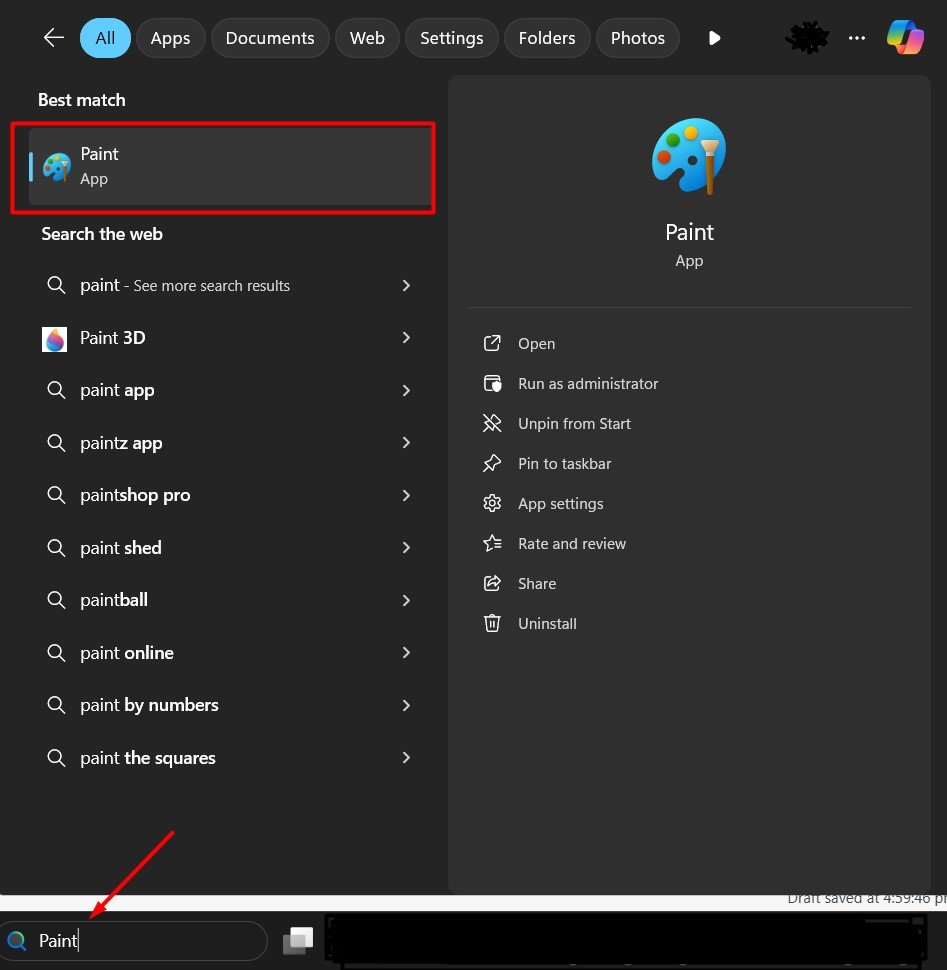Viewport: 947px width, 970px height.
Task: Click the Uninstall trash icon
Action: click(492, 623)
